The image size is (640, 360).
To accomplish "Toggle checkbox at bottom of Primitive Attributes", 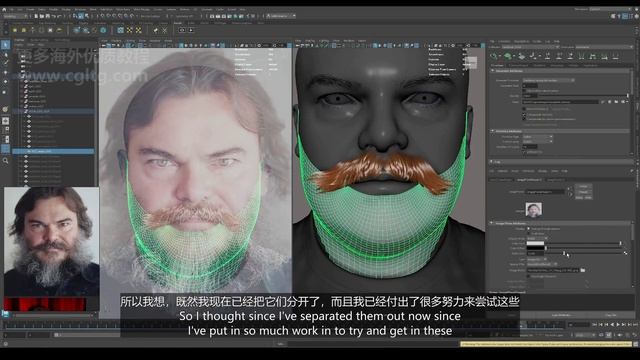I will pyautogui.click(x=524, y=152).
